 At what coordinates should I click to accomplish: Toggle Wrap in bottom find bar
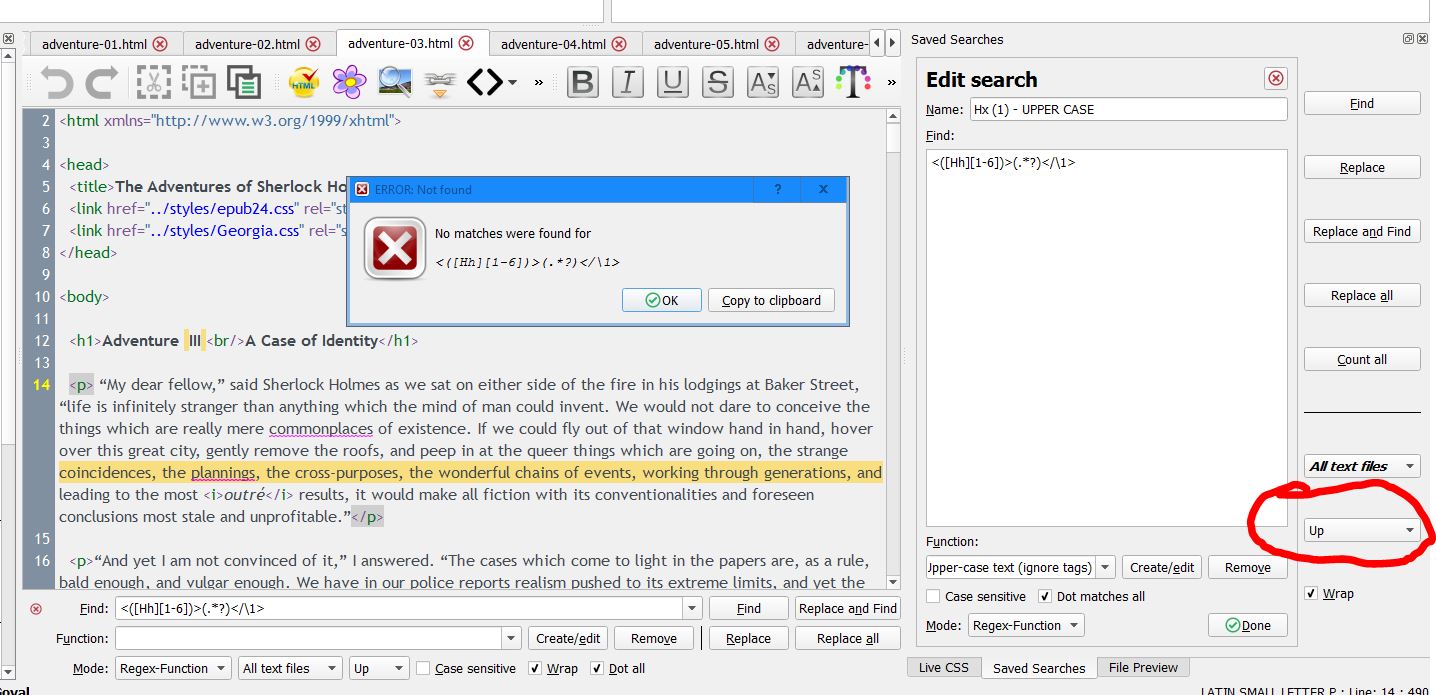535,668
